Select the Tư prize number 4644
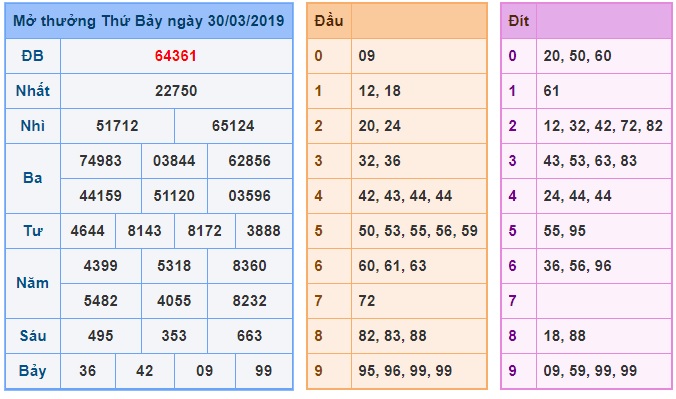 click(x=88, y=230)
